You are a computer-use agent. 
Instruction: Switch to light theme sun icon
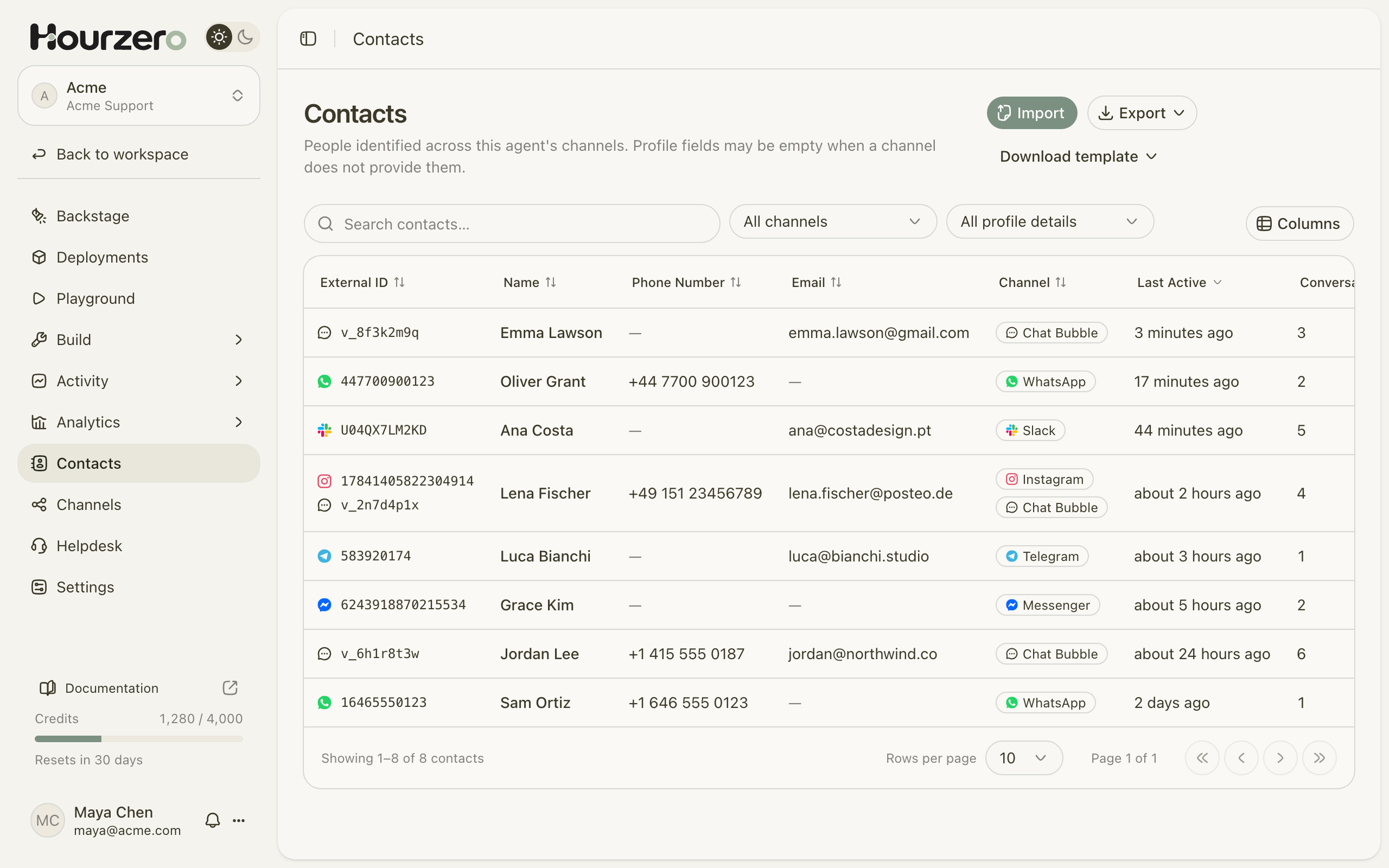point(219,37)
